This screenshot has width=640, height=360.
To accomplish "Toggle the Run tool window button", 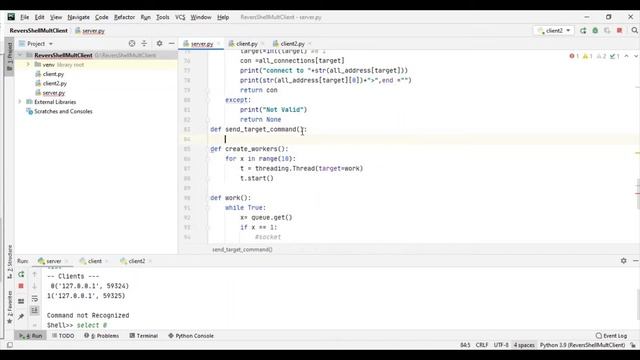I will coord(31,336).
